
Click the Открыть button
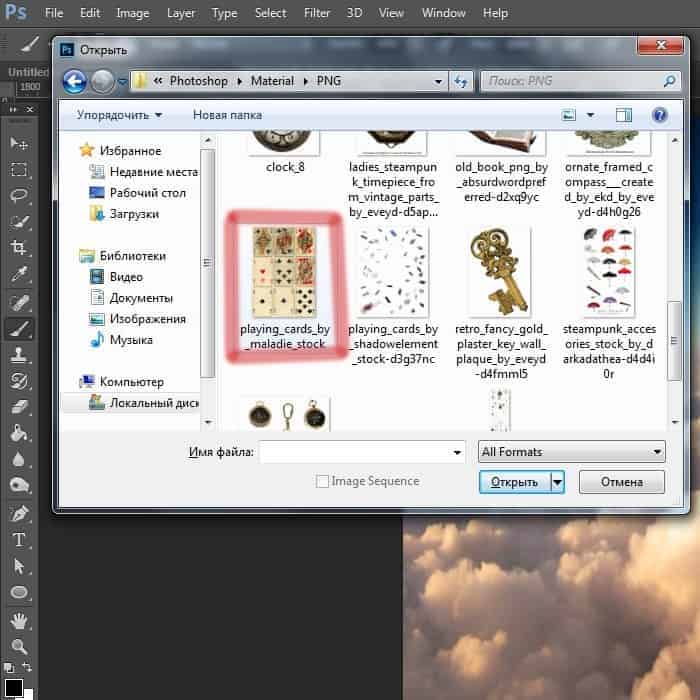pyautogui.click(x=514, y=481)
